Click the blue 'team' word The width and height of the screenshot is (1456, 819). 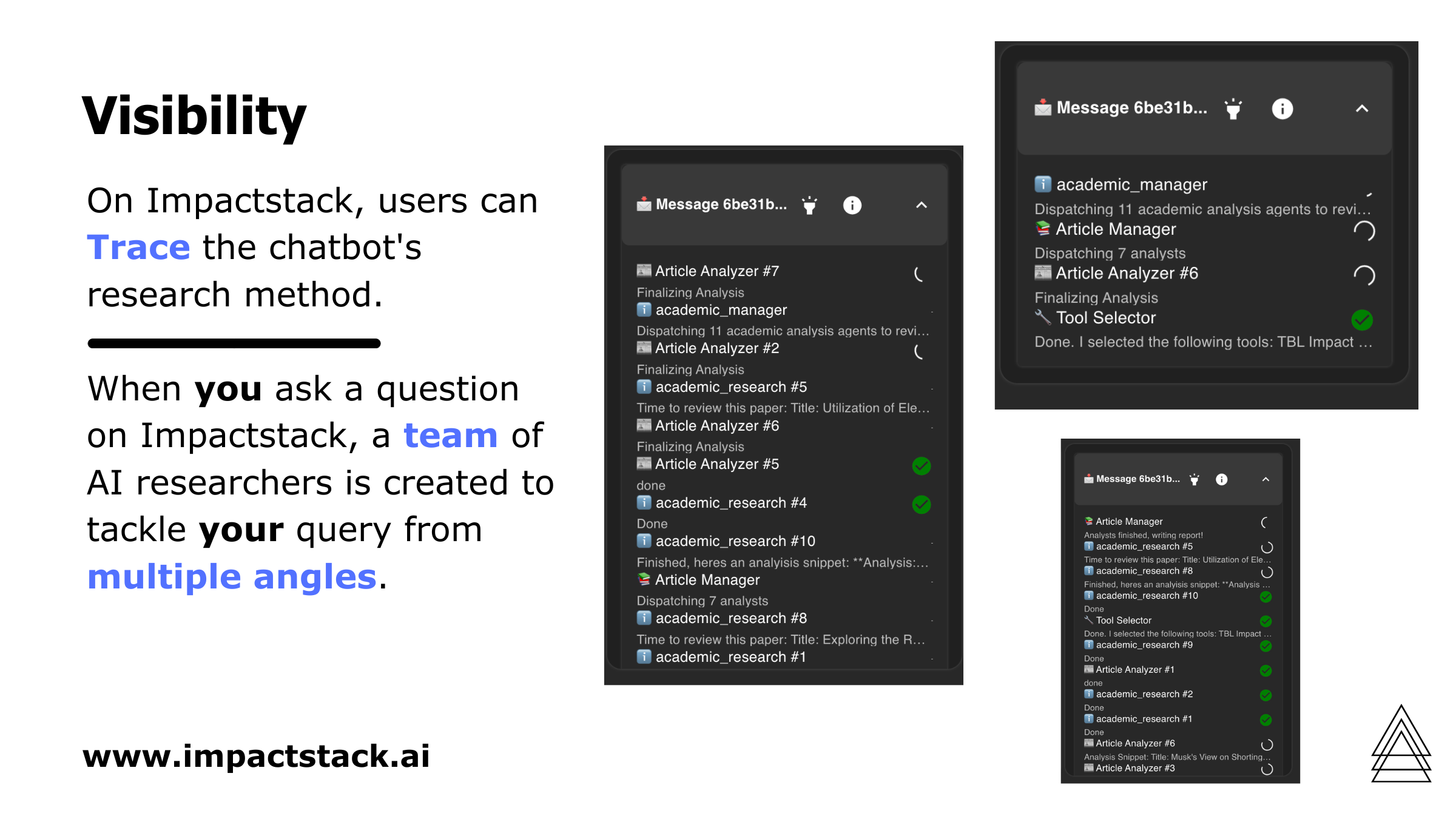point(451,436)
